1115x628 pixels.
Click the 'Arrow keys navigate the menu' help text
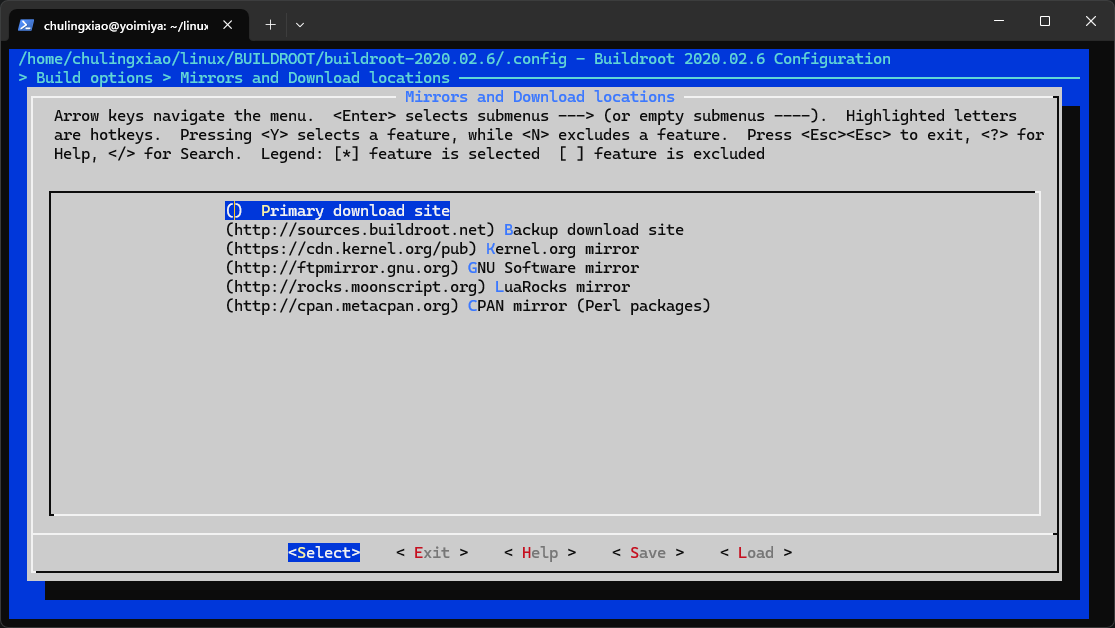184,116
